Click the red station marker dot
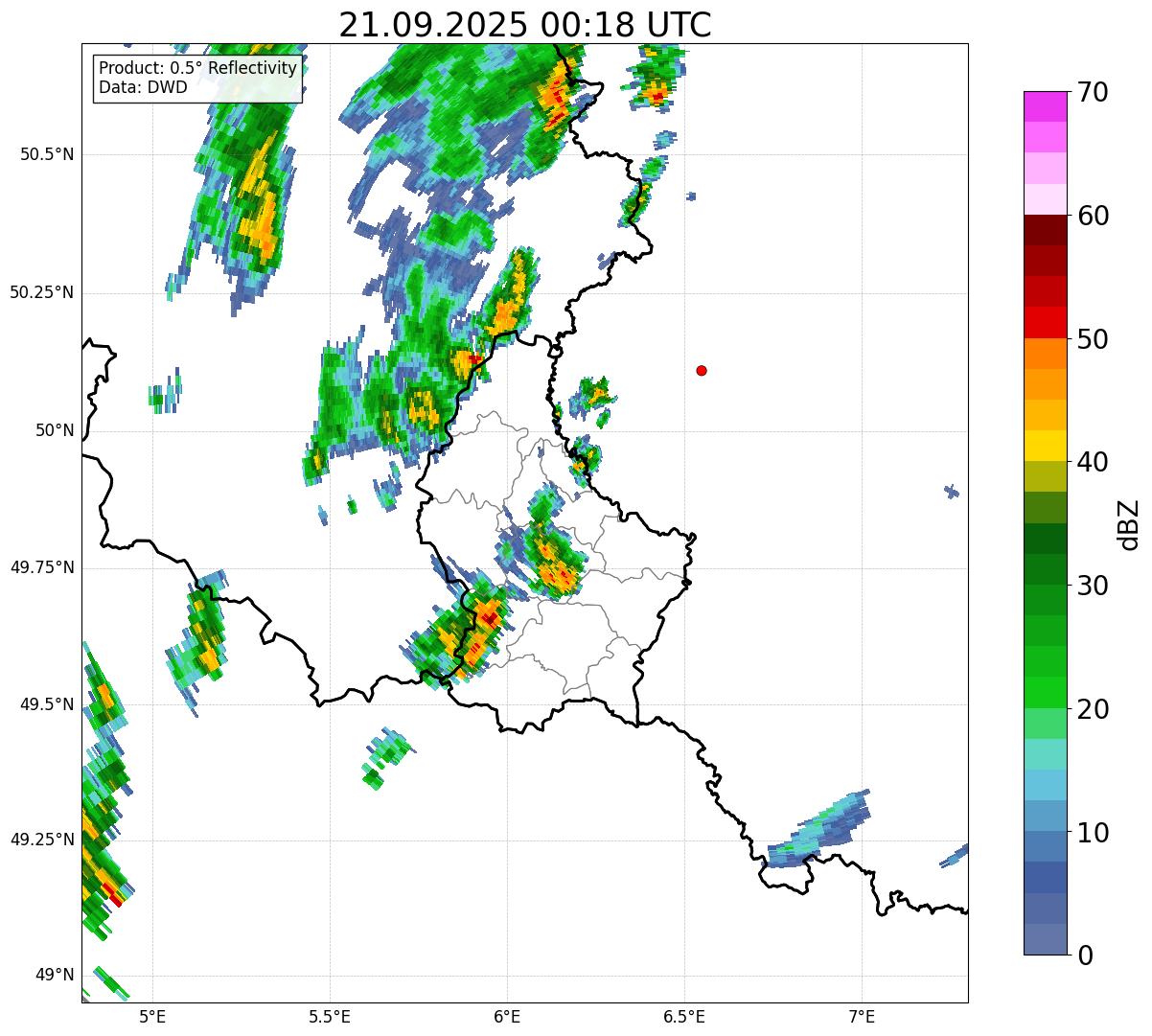Image resolution: width=1152 pixels, height=1036 pixels. pyautogui.click(x=702, y=370)
